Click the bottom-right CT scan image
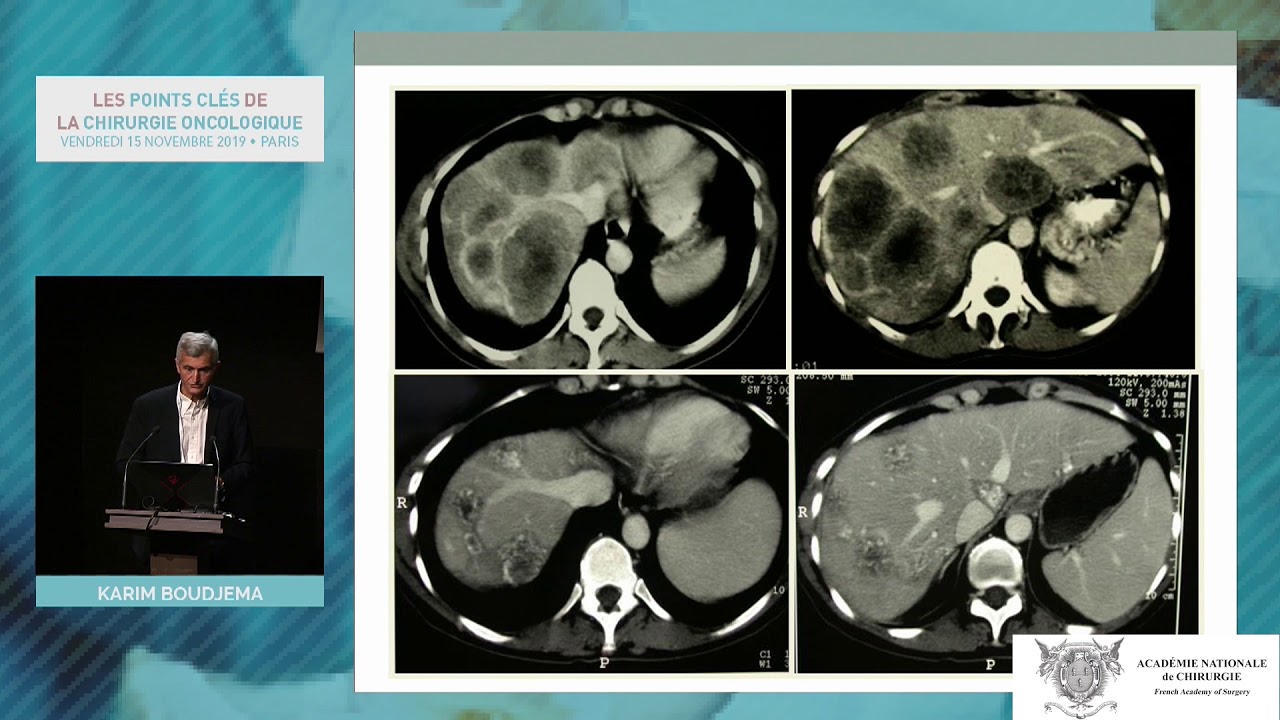This screenshot has width=1280, height=720. point(996,523)
